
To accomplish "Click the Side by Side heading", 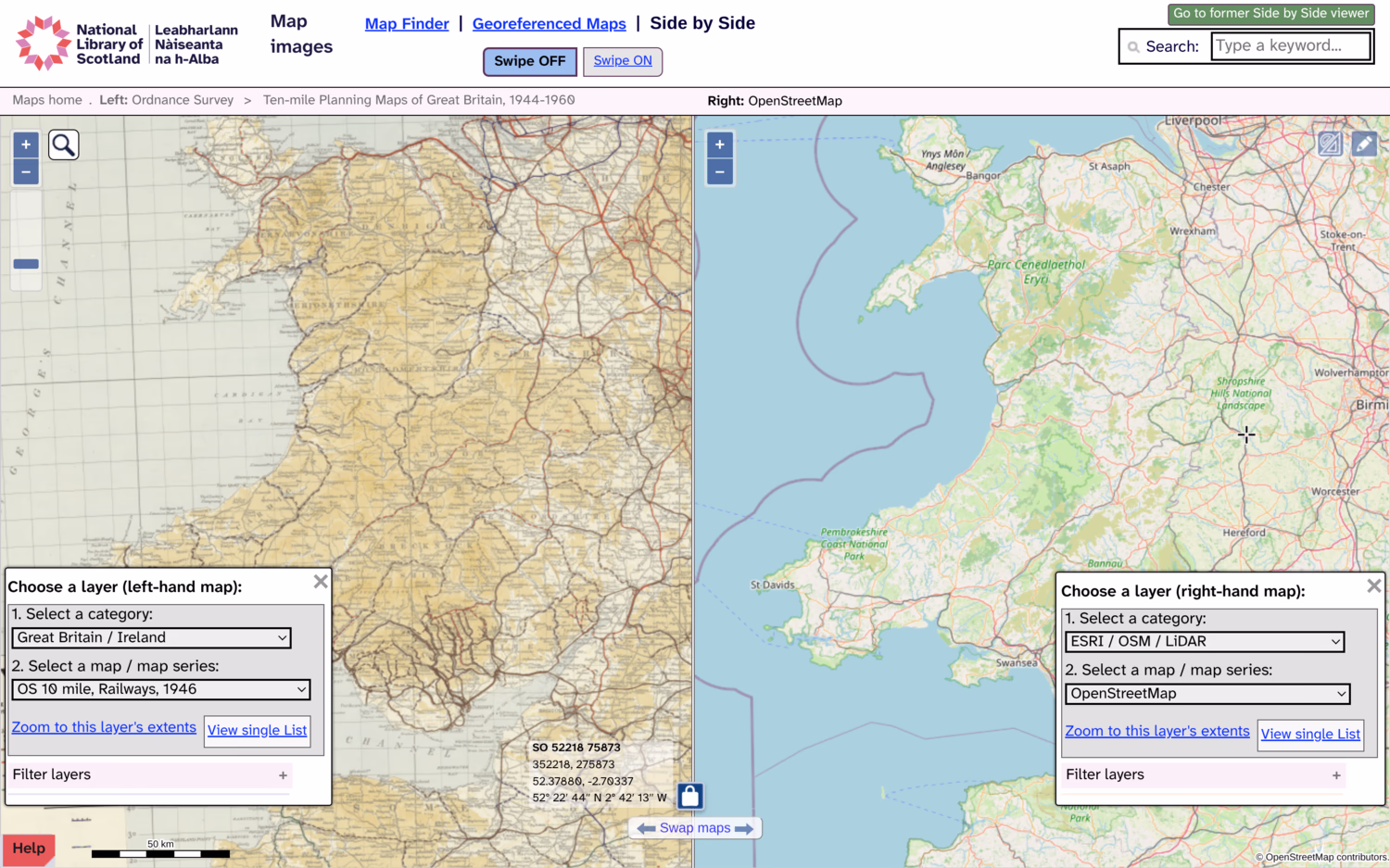I will 702,23.
